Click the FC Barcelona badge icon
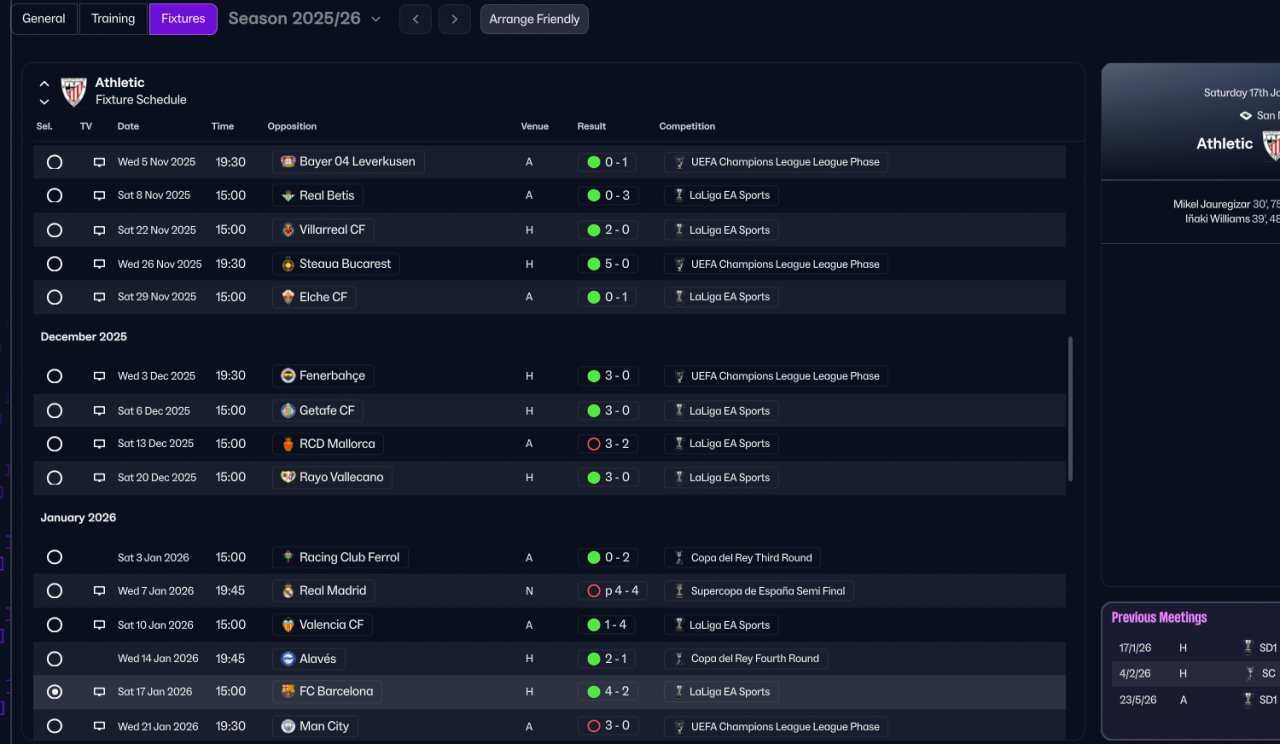 coord(288,691)
